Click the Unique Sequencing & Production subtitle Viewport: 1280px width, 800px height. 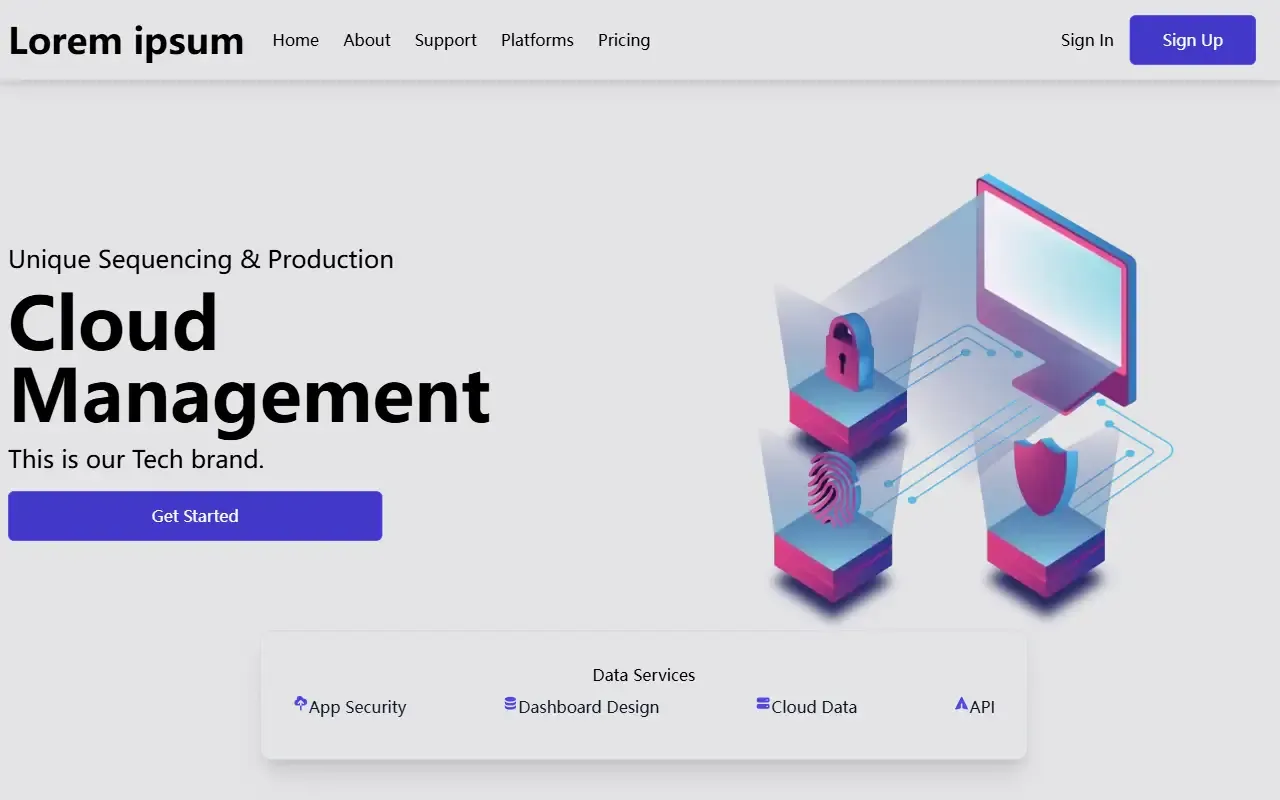point(201,260)
